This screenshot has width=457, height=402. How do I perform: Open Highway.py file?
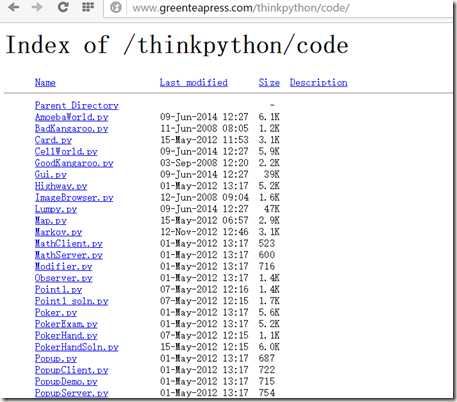pyautogui.click(x=61, y=186)
